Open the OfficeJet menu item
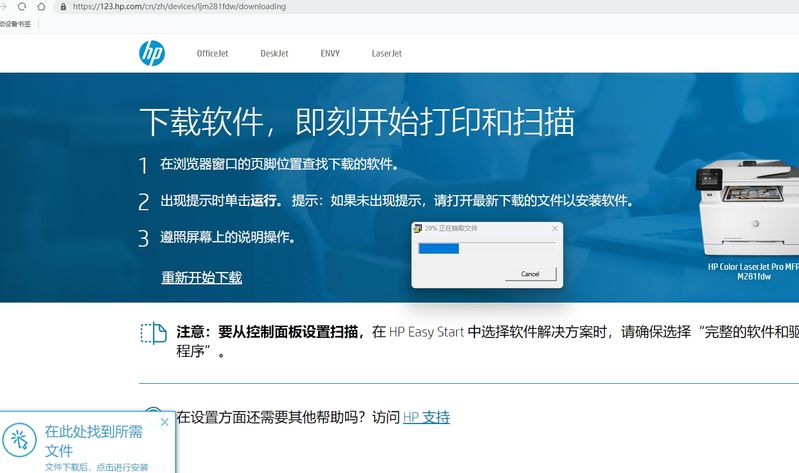 pos(212,54)
